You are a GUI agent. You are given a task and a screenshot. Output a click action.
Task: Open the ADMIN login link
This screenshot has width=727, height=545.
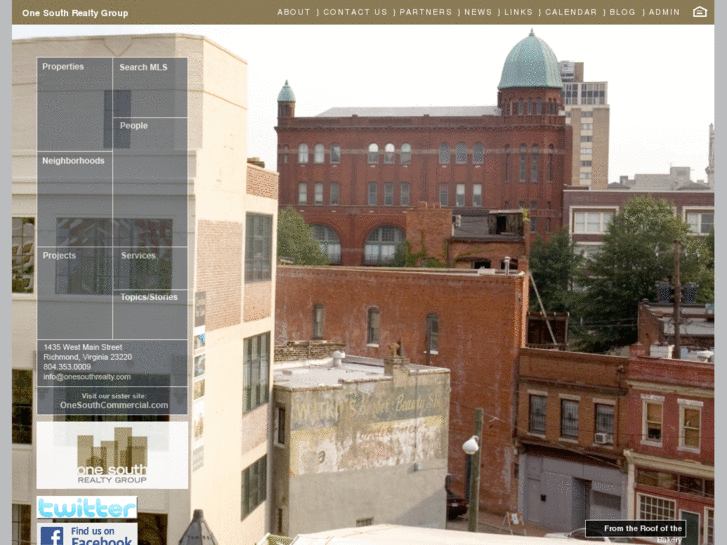point(664,12)
